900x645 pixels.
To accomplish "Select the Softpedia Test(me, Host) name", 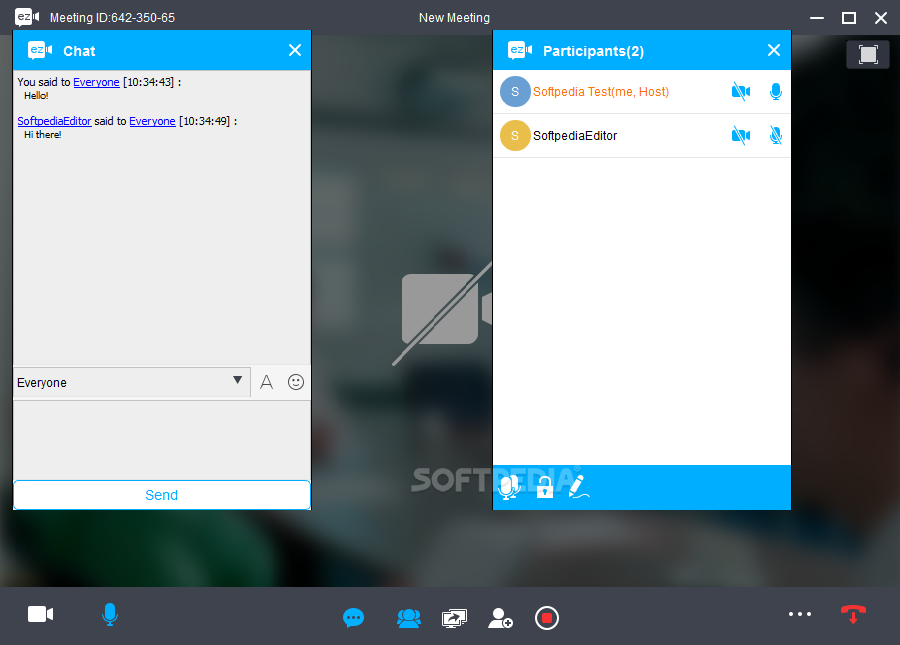I will (x=601, y=92).
